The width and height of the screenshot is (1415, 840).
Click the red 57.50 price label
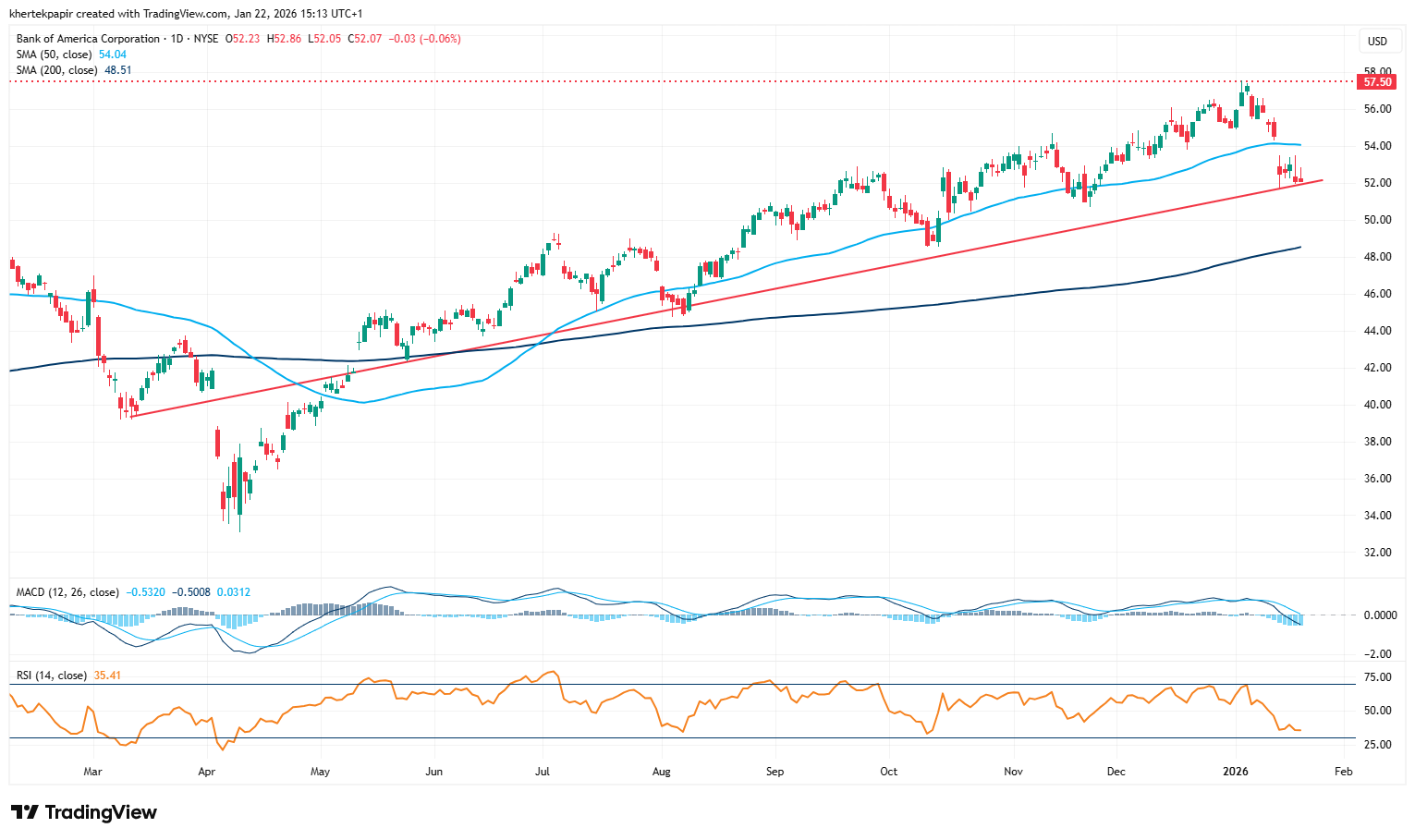coord(1376,82)
